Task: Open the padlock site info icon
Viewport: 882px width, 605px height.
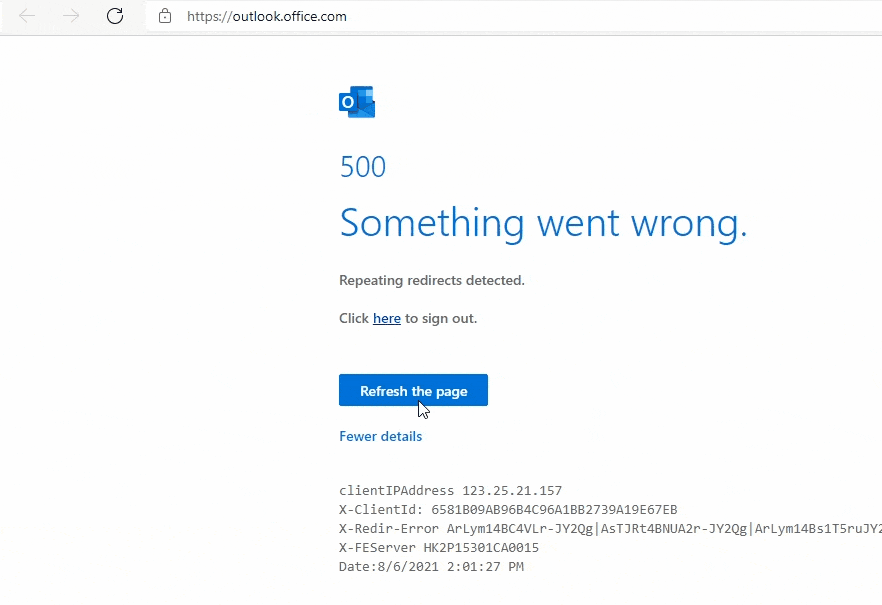Action: 165,16
